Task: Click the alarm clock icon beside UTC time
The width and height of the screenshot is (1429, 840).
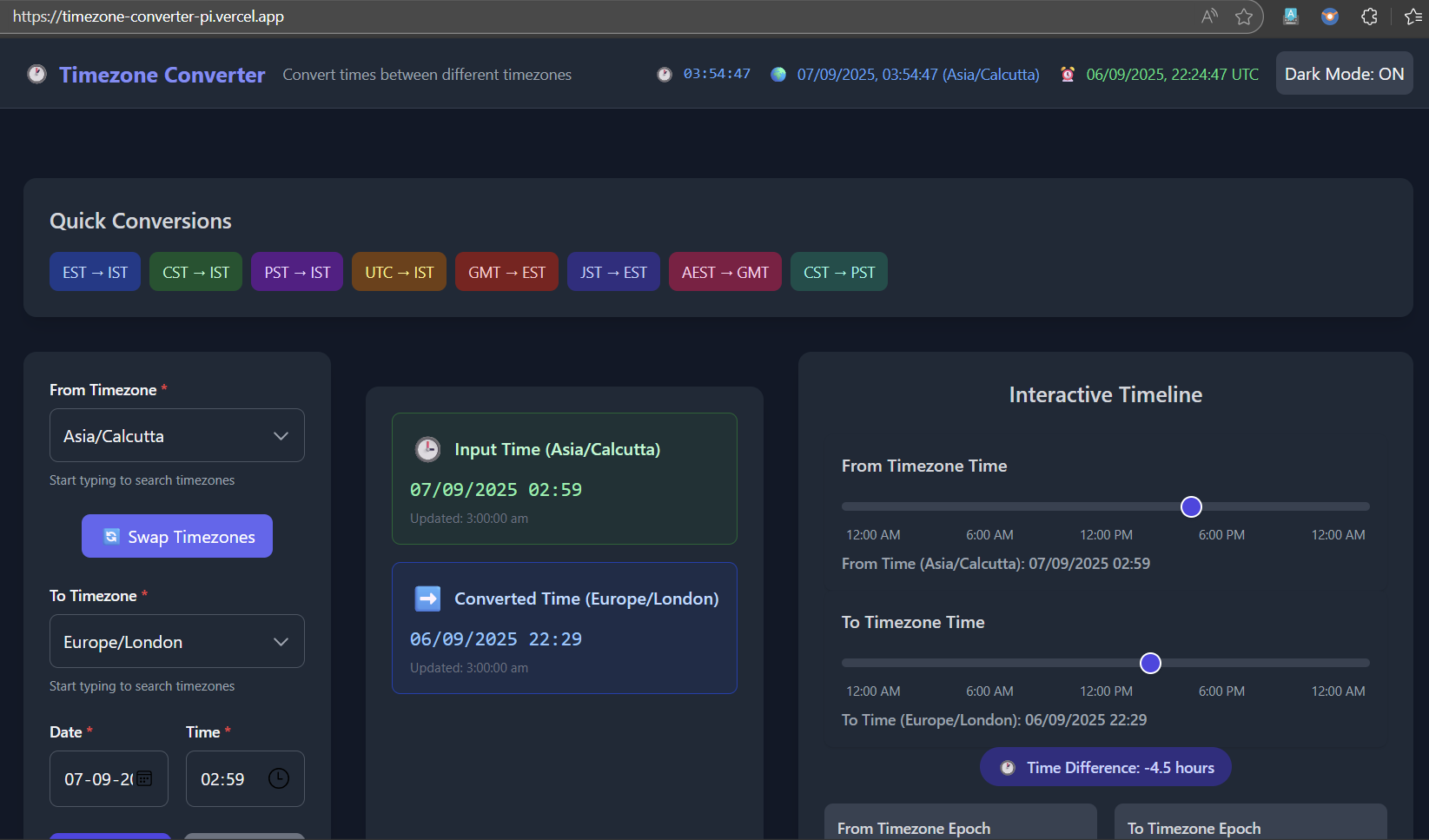Action: pyautogui.click(x=1067, y=74)
